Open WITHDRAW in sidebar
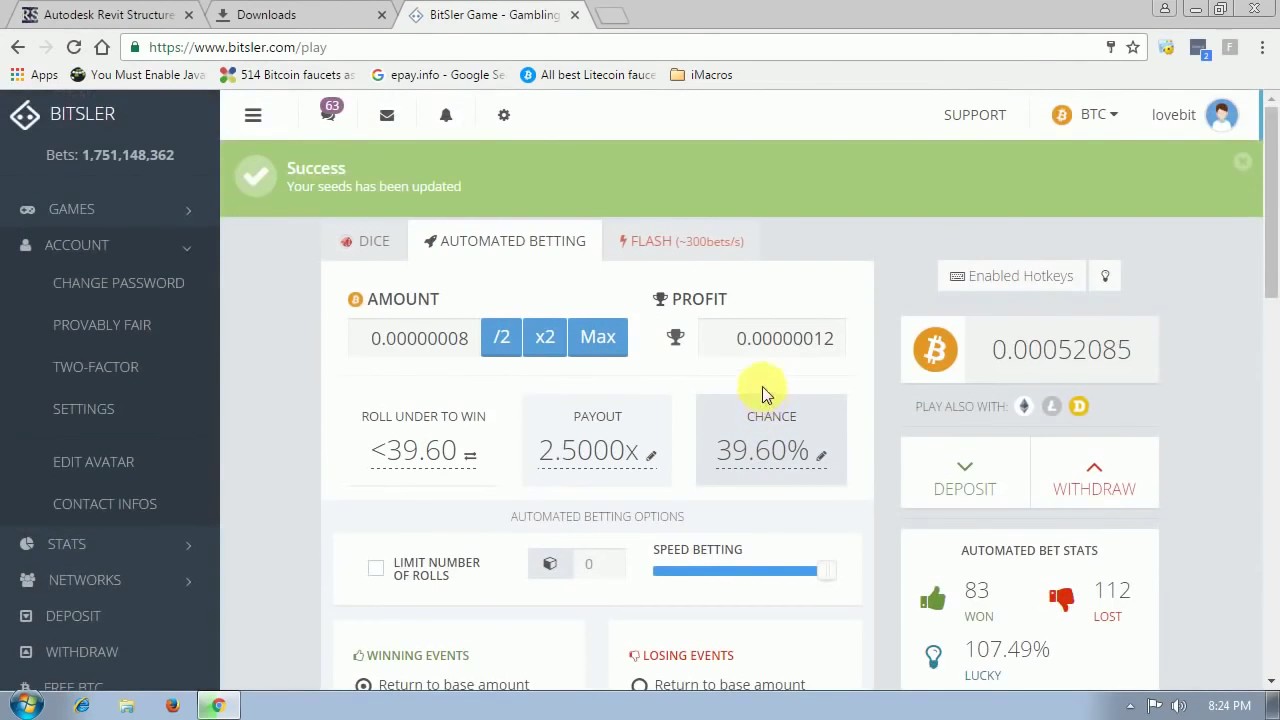 [x=82, y=652]
